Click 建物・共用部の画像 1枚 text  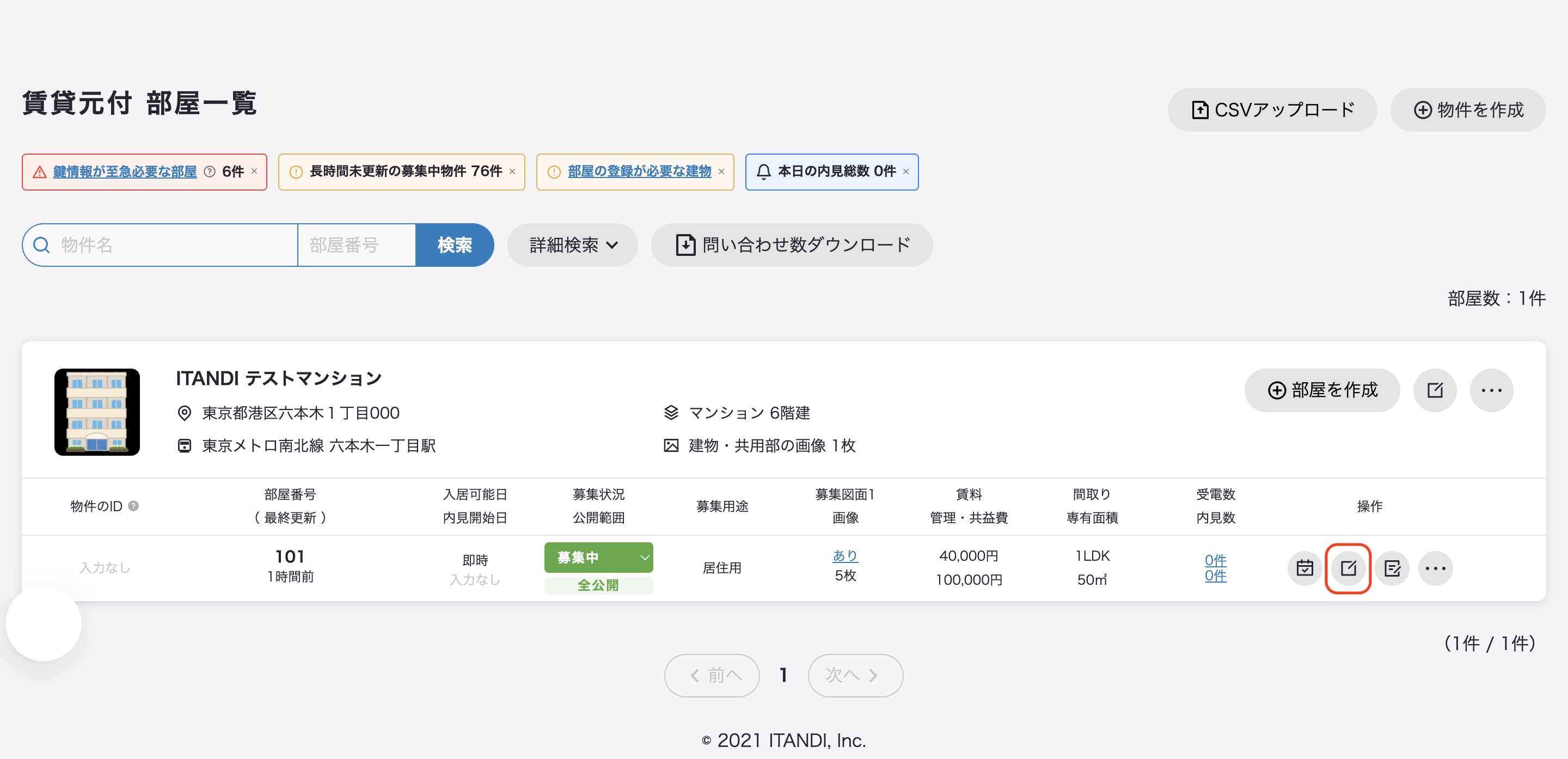[772, 446]
